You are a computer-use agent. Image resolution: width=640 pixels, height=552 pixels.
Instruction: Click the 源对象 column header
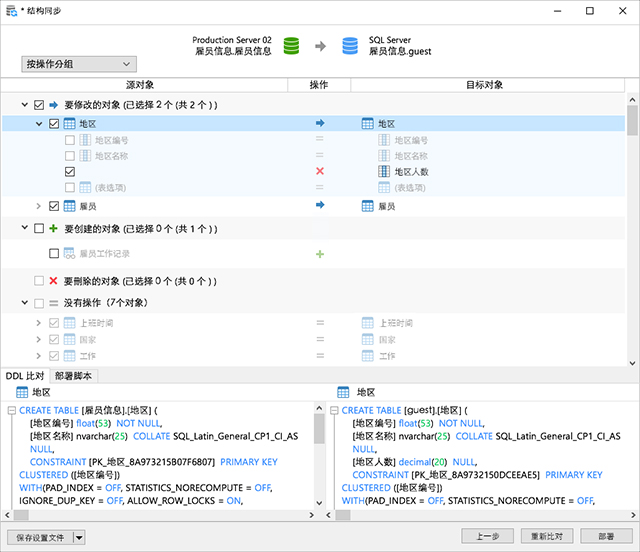click(x=144, y=85)
